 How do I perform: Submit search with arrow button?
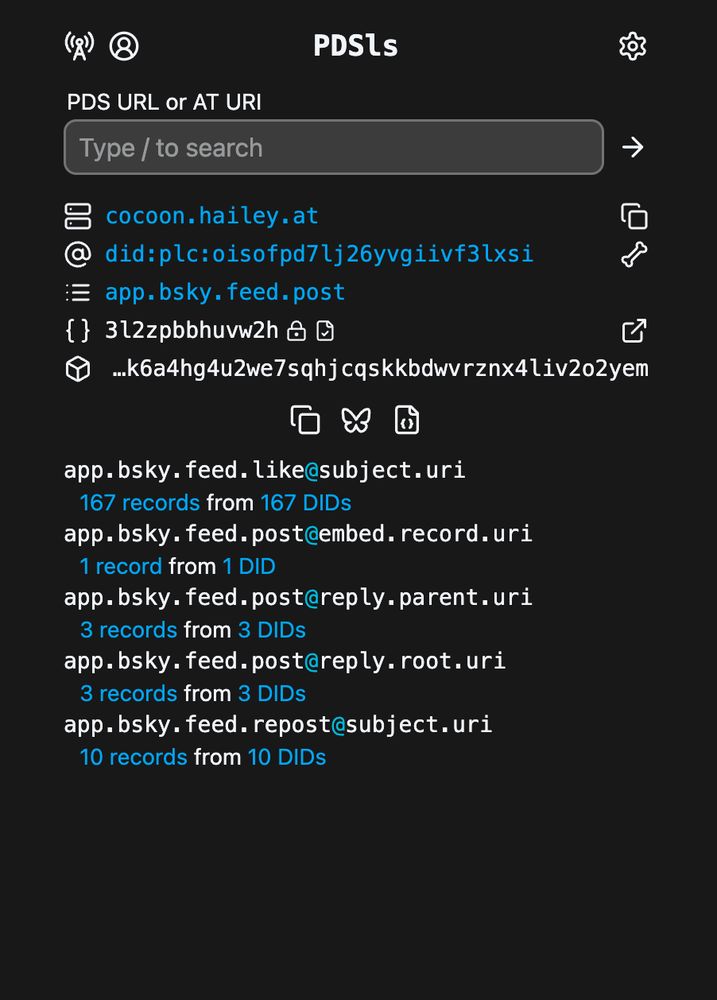(633, 147)
